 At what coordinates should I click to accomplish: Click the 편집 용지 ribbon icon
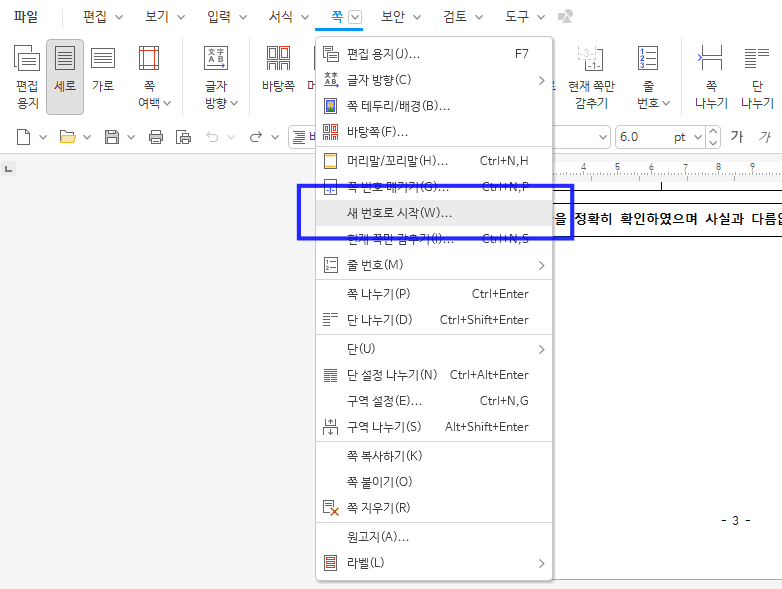pos(27,77)
